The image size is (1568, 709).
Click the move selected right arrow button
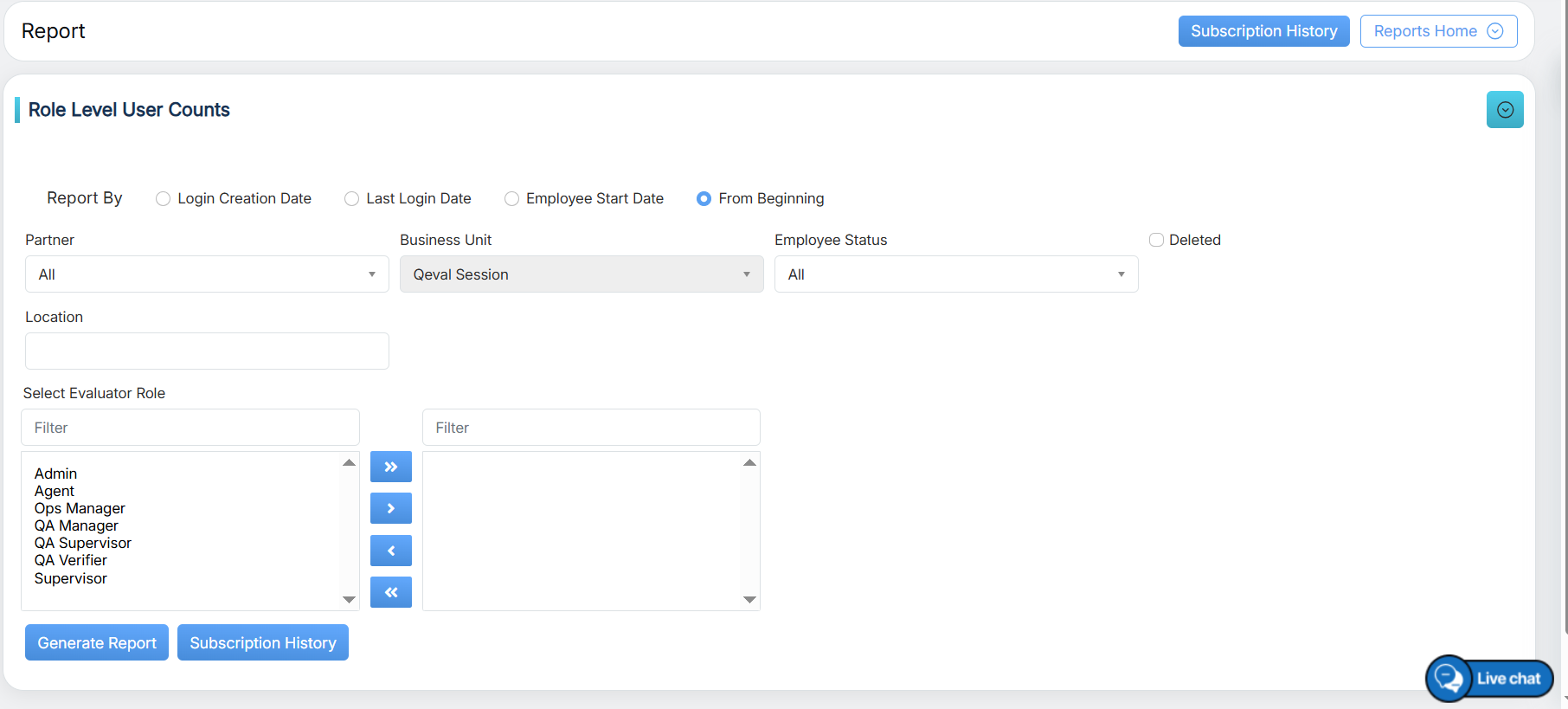[390, 508]
